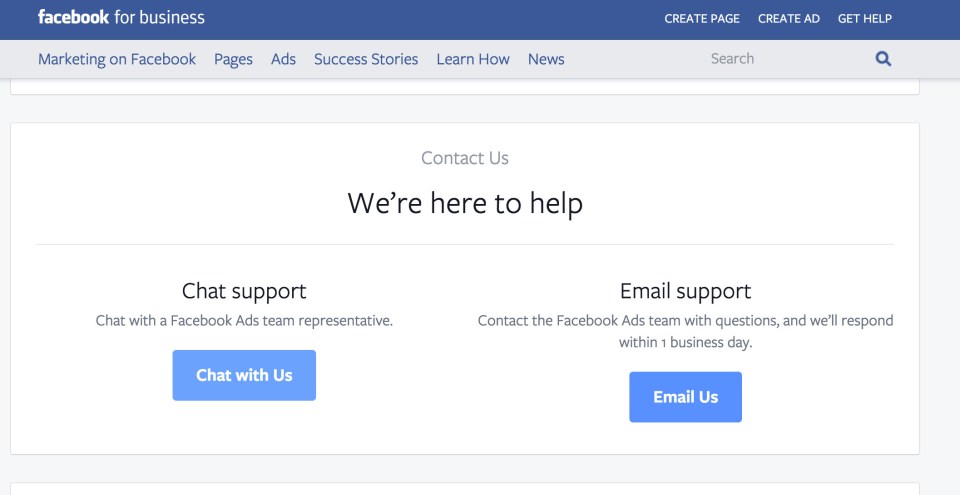Open the Create Page link
960x495 pixels.
tap(702, 18)
